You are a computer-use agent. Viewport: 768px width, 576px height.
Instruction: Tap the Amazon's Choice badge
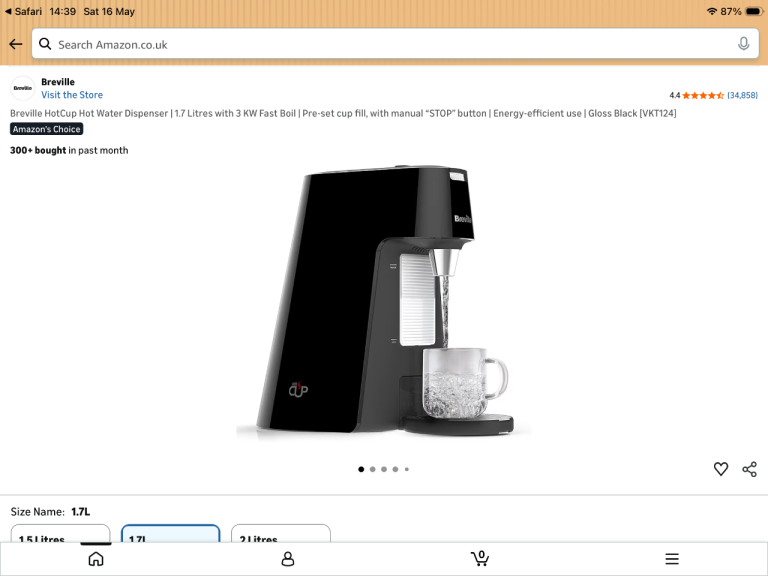click(47, 129)
